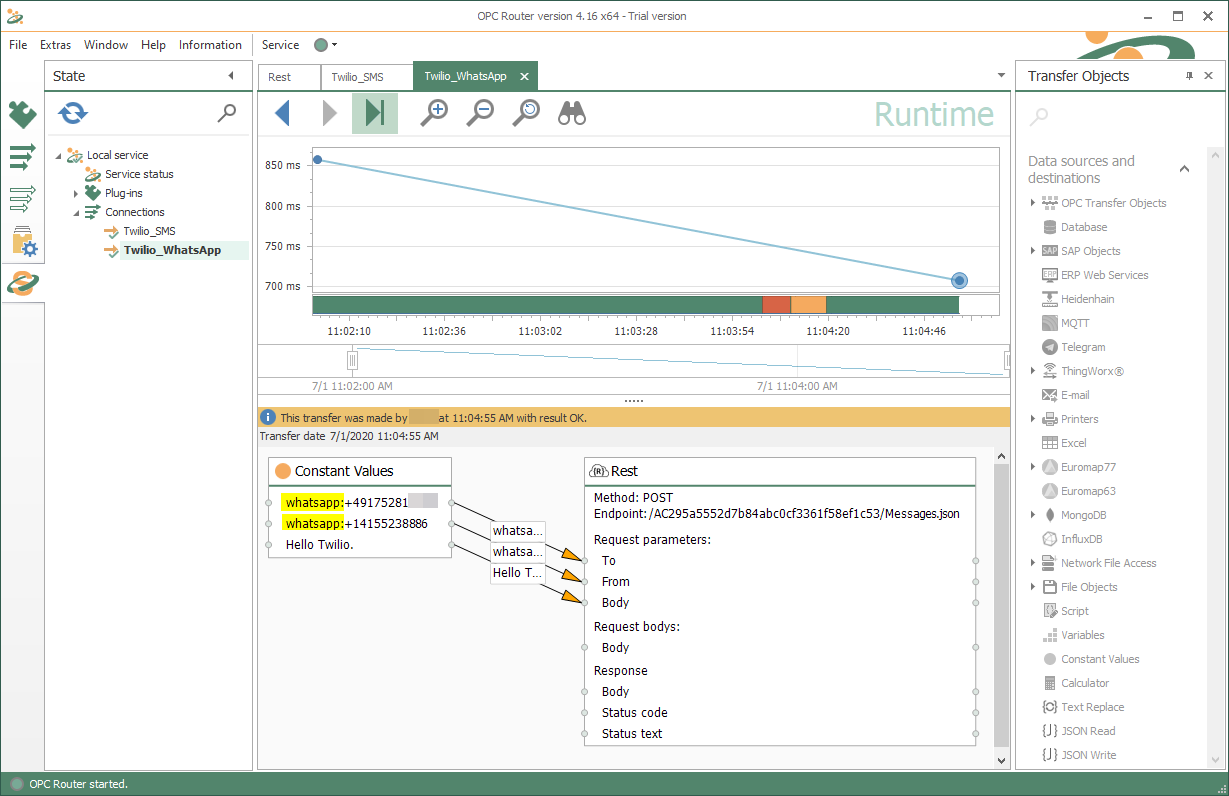Click the zoom in magnifier icon
The height and width of the screenshot is (796, 1229).
point(434,113)
